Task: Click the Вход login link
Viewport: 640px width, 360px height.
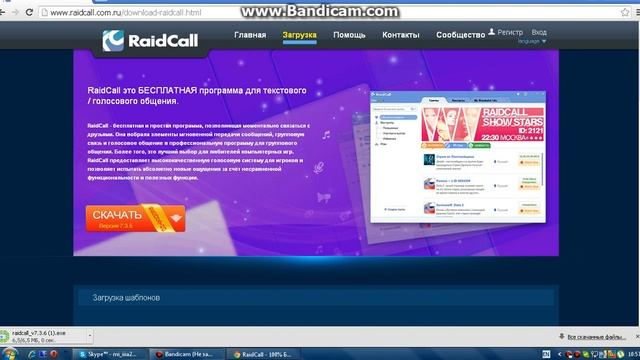Action: point(539,32)
